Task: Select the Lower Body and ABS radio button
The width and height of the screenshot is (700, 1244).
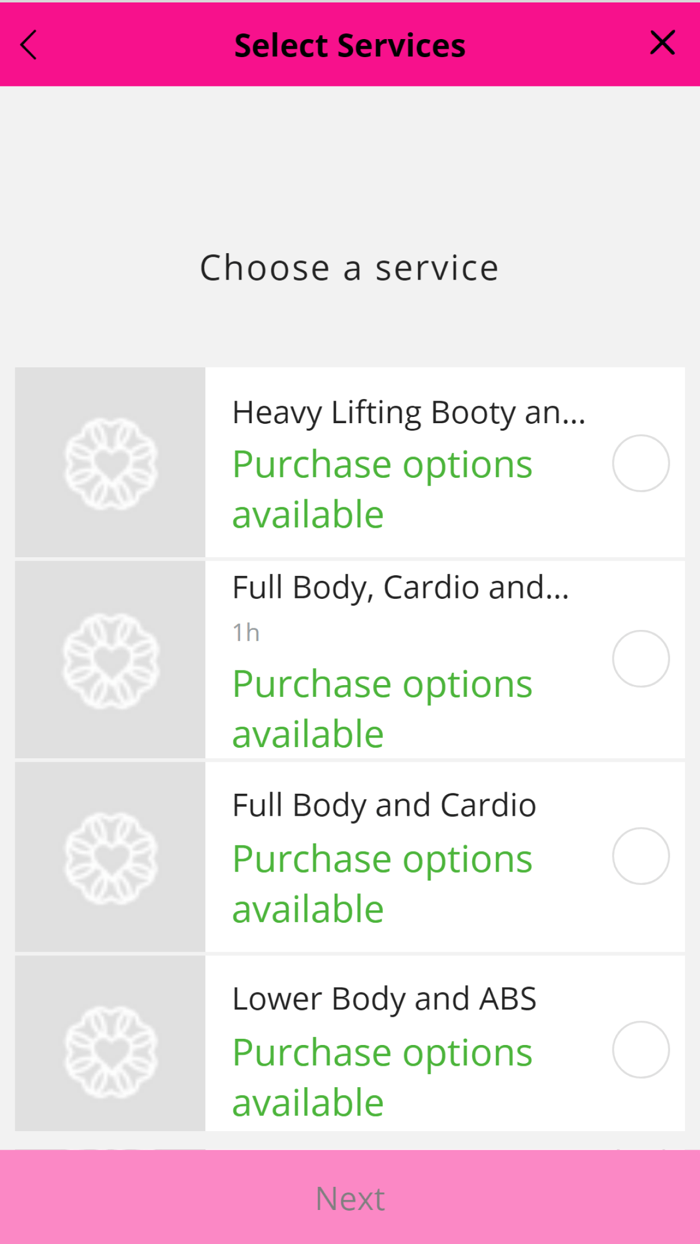Action: 641,1049
